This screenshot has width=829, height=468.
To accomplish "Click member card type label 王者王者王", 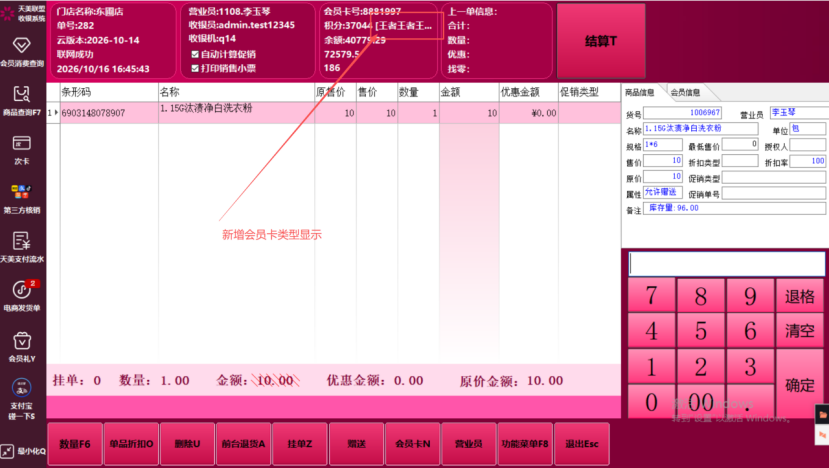I will (404, 26).
